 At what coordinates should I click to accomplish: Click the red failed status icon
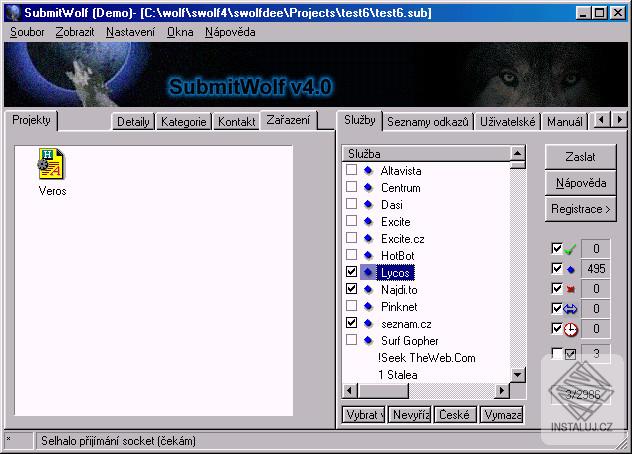coord(570,289)
